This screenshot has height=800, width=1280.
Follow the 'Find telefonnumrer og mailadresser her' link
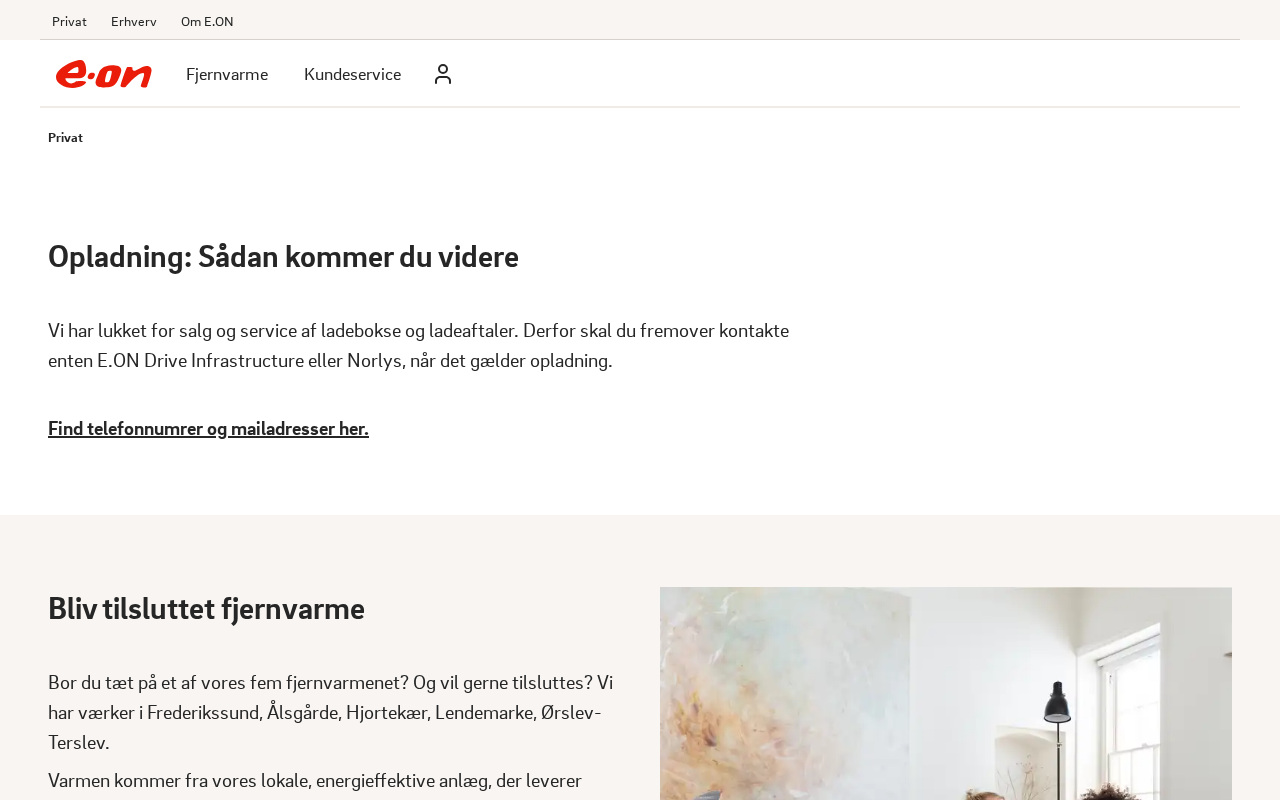coord(208,429)
